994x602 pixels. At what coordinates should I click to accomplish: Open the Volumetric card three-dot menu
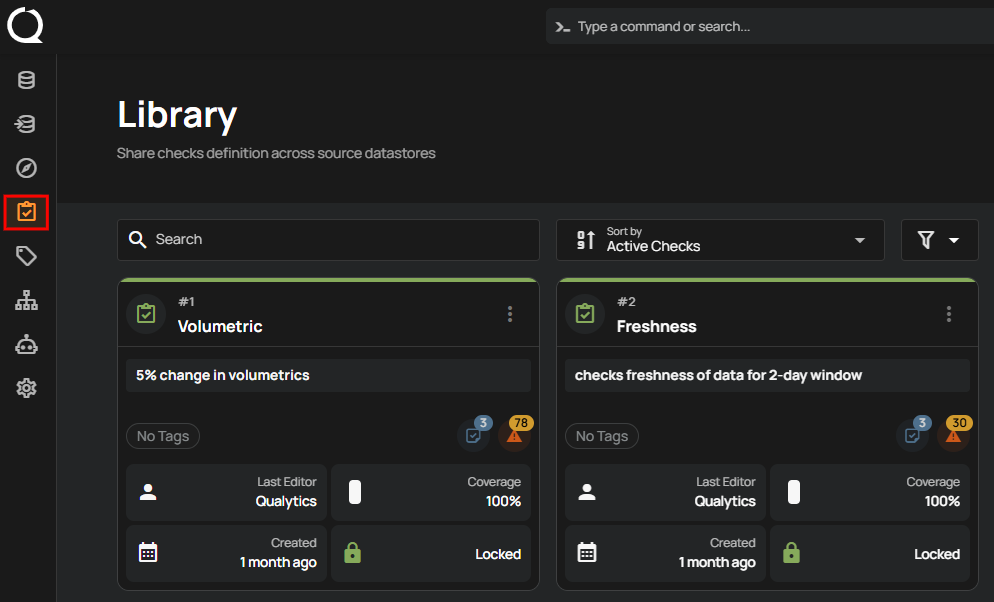(510, 314)
